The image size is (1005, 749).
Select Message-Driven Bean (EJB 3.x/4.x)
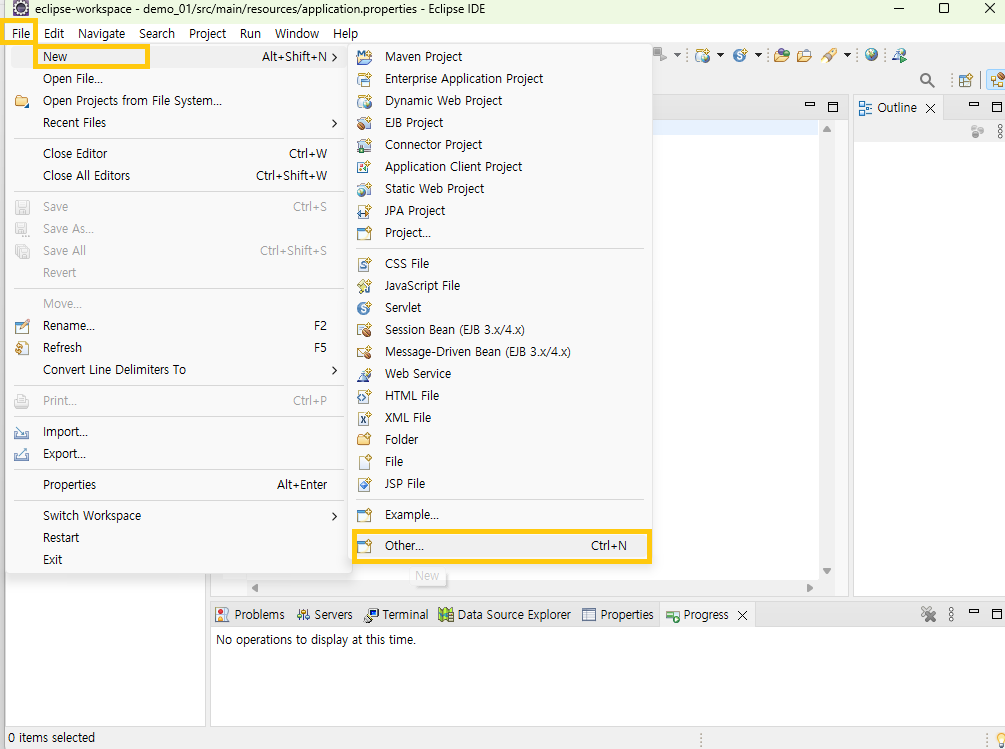point(501,352)
